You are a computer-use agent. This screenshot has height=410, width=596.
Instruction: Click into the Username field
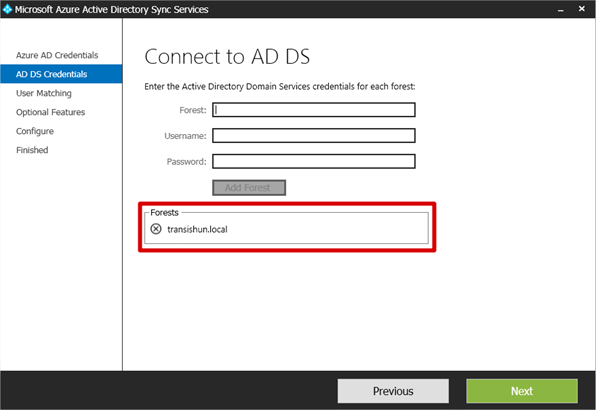point(314,136)
